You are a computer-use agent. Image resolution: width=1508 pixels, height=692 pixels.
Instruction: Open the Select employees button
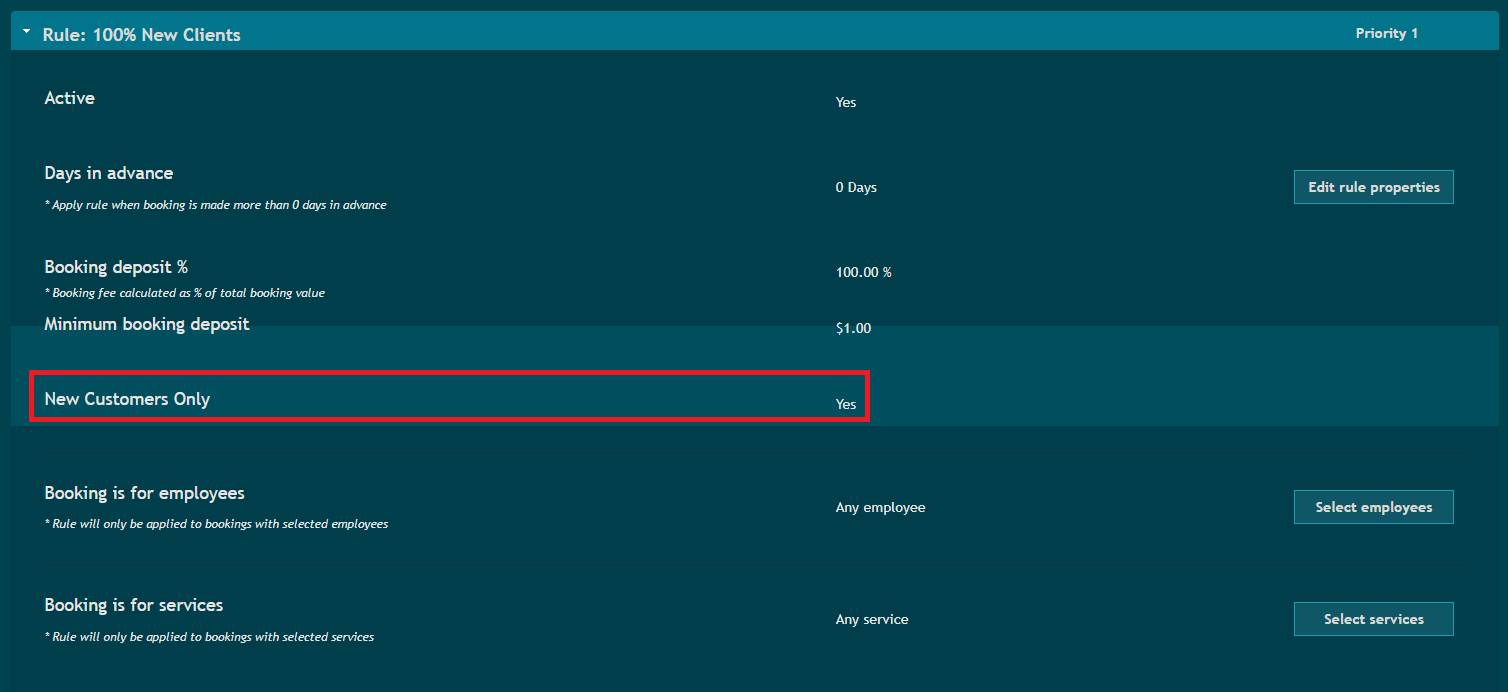click(x=1373, y=507)
